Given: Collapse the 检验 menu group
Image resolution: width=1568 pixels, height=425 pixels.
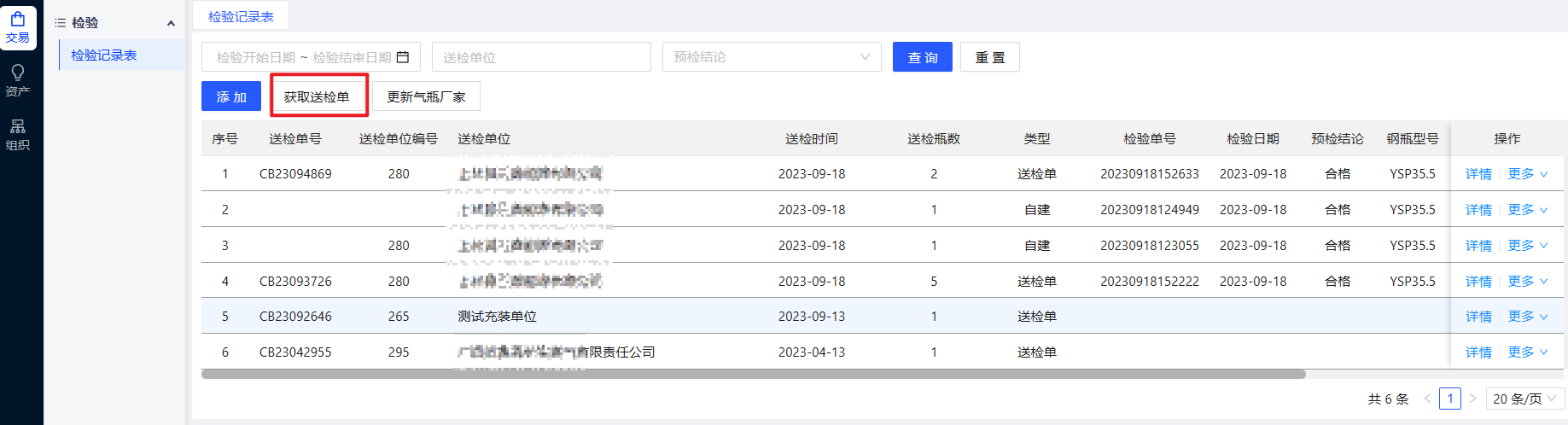Looking at the screenshot, I should 171,23.
